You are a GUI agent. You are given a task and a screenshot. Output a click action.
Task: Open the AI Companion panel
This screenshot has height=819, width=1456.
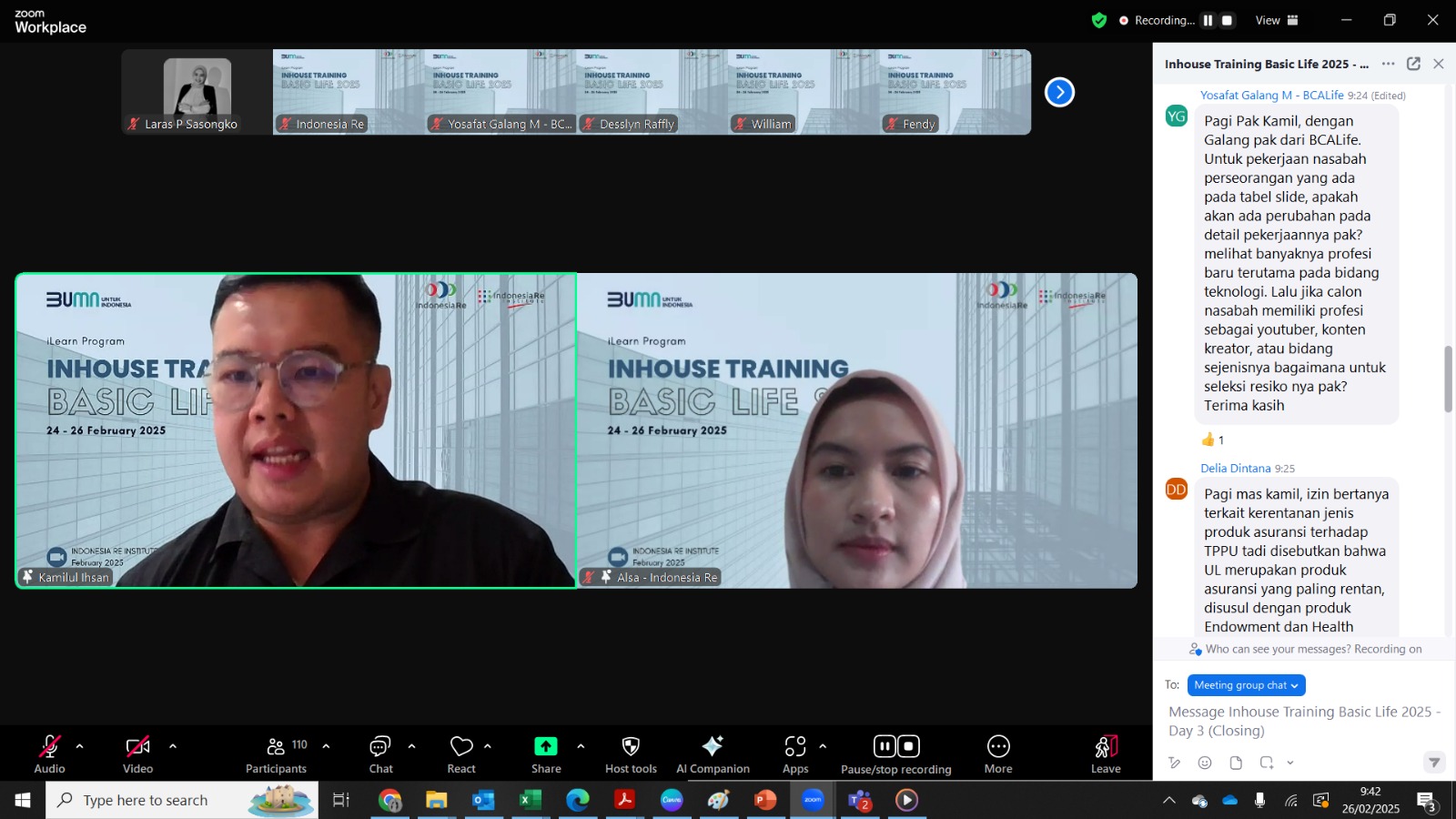[713, 754]
